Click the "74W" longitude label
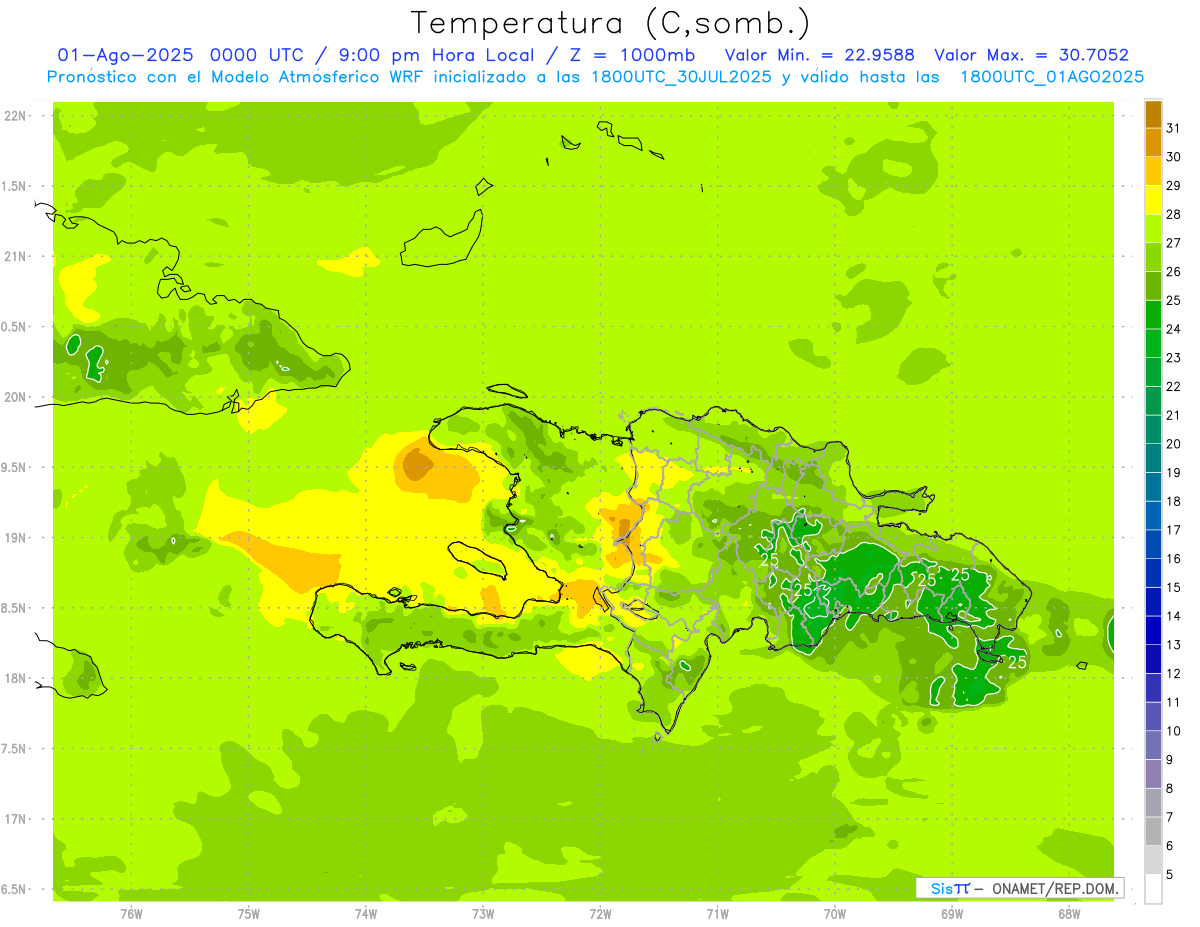This screenshot has width=1200, height=927. (366, 913)
